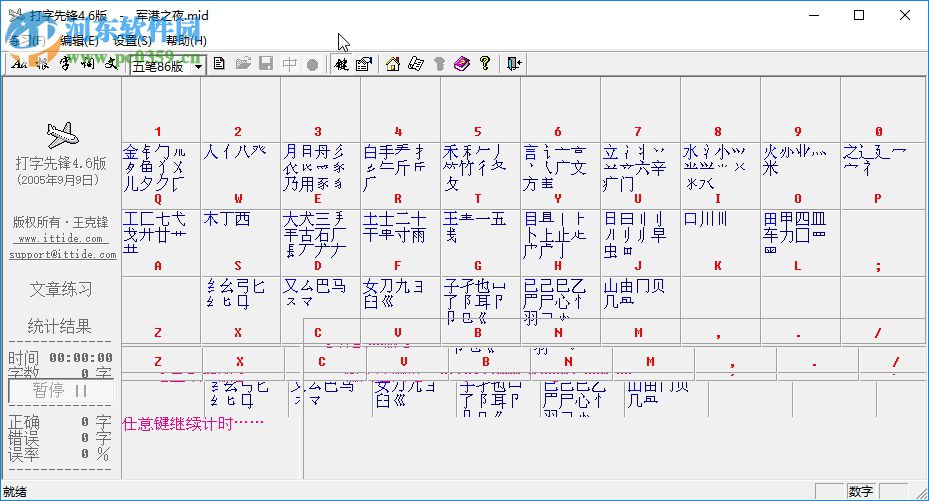Screen dimensions: 929x501
Task: Open the 五笔86版 input method dropdown
Action: click(x=198, y=66)
